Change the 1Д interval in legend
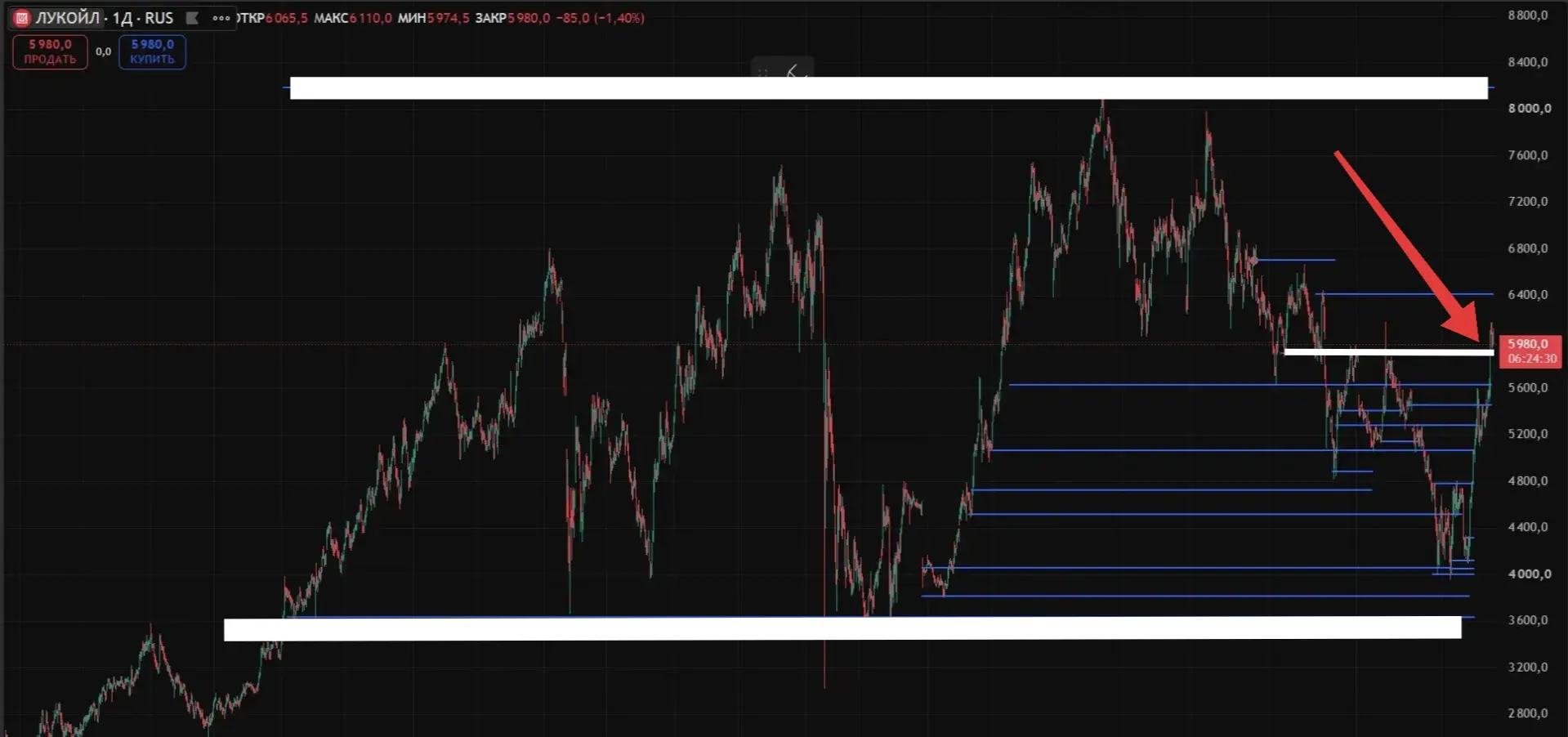The height and width of the screenshot is (737, 1568). [x=123, y=18]
